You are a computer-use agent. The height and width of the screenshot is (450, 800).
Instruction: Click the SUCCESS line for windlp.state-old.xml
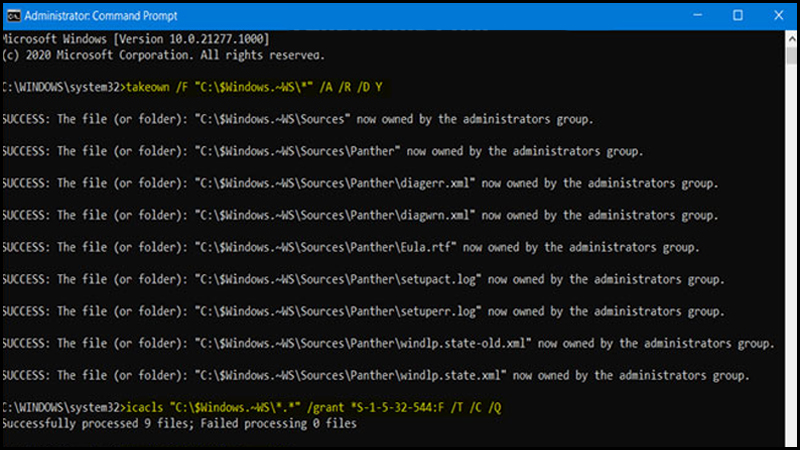[x=388, y=343]
